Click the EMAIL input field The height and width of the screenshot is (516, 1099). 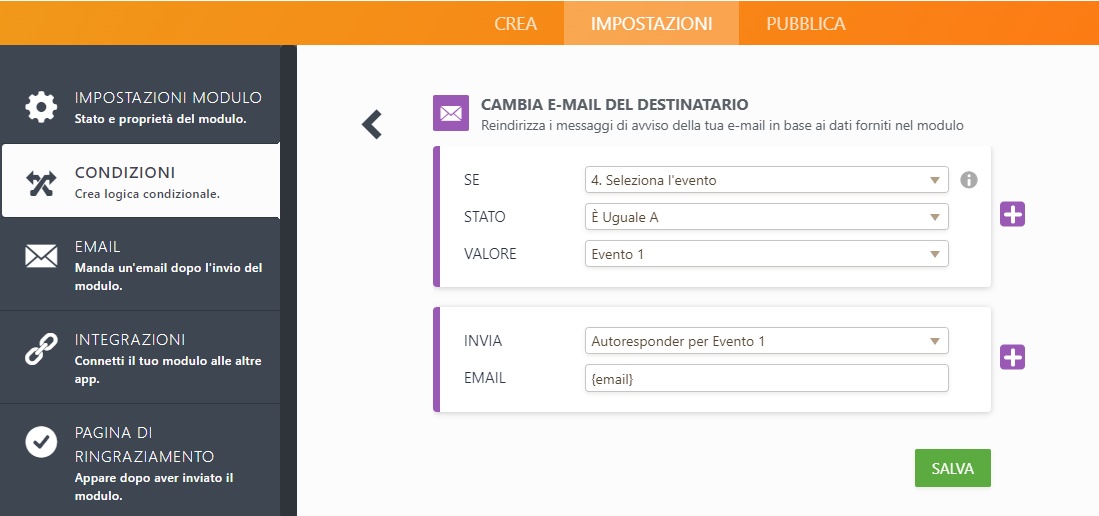point(766,378)
